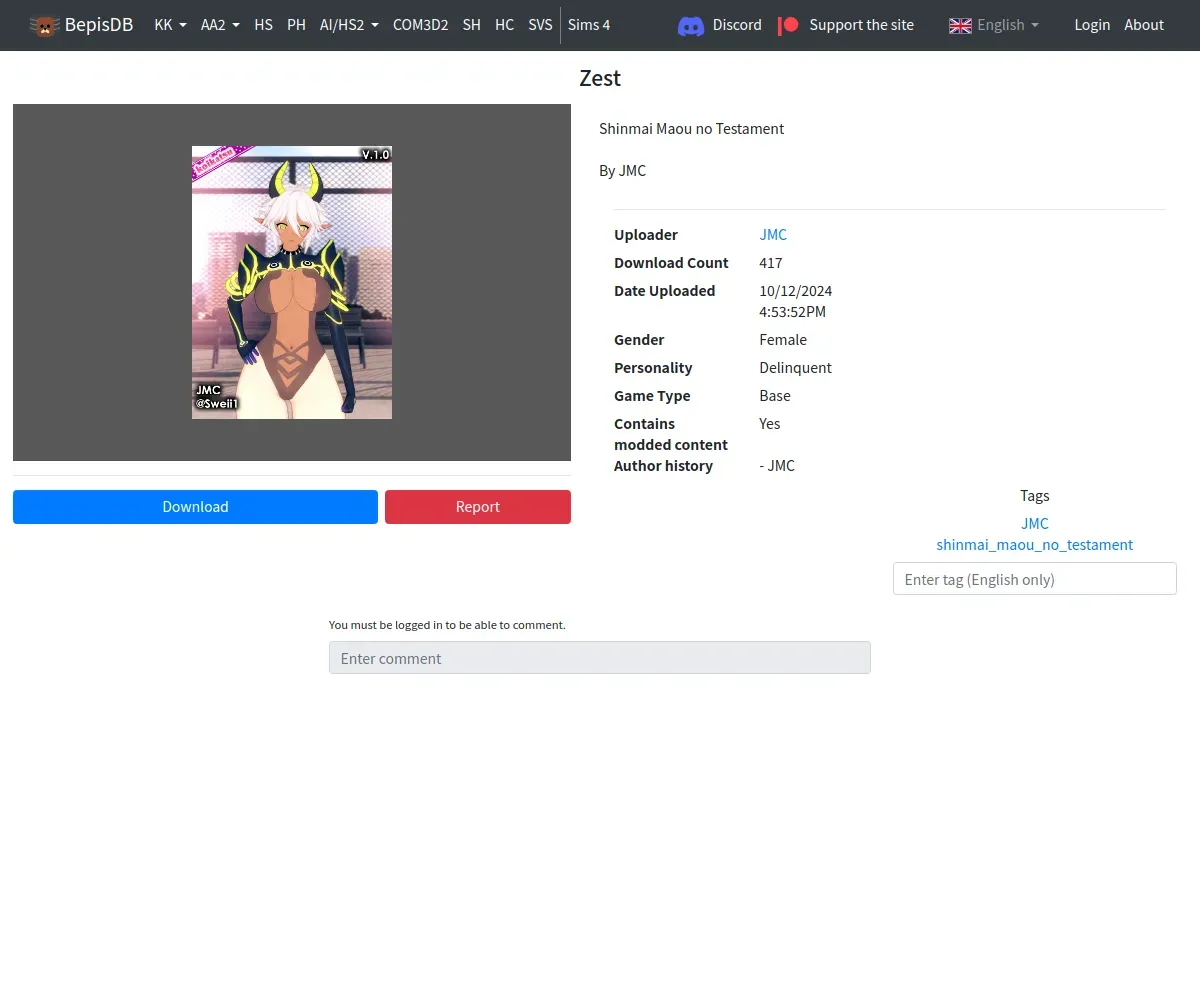The height and width of the screenshot is (1000, 1200).
Task: Click the BepisDB mascot logo icon
Action: (44, 25)
